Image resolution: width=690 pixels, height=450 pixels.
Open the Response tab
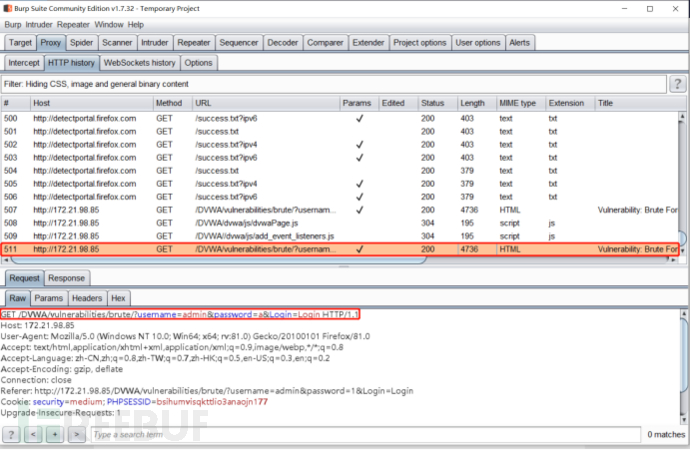click(x=66, y=277)
